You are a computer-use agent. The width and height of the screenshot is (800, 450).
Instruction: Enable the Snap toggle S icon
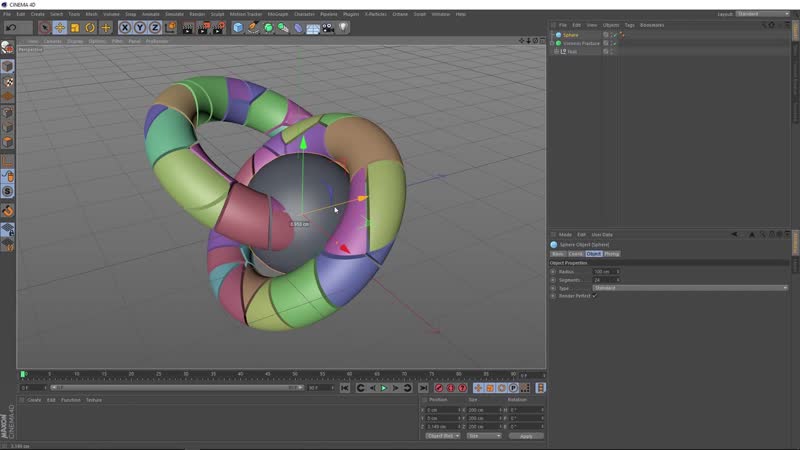[x=8, y=191]
